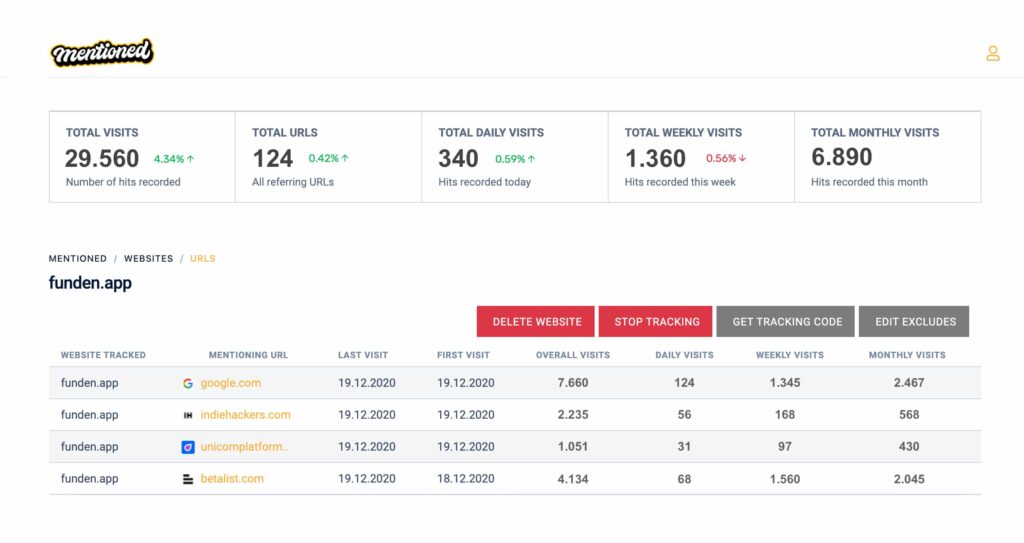Click the total URLs up arrow

click(345, 158)
